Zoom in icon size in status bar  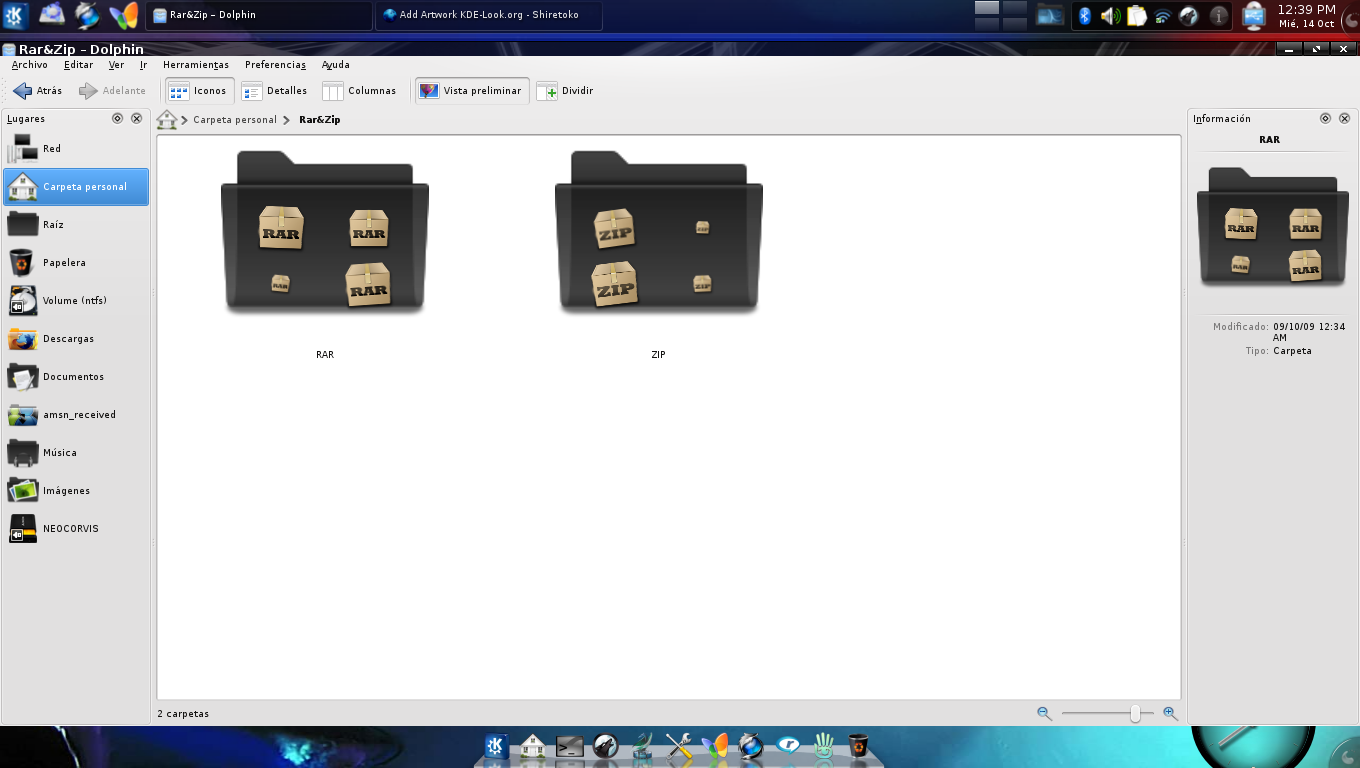click(x=1170, y=714)
